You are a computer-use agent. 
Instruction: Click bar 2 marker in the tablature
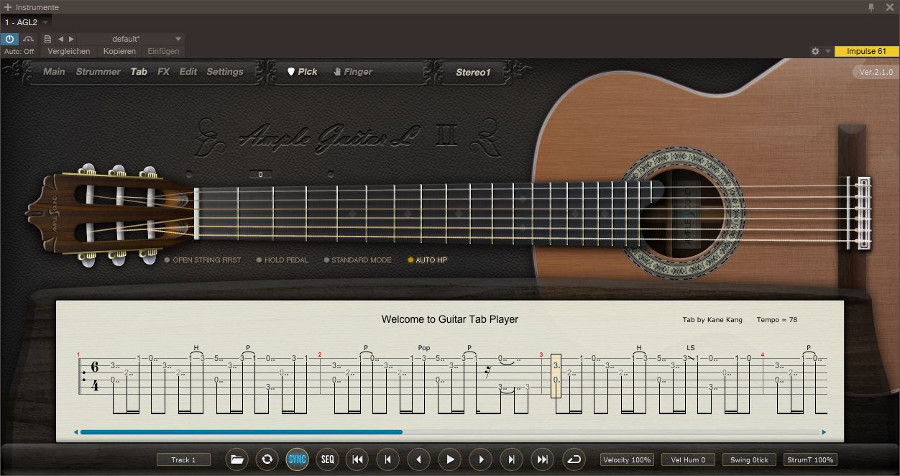click(320, 355)
